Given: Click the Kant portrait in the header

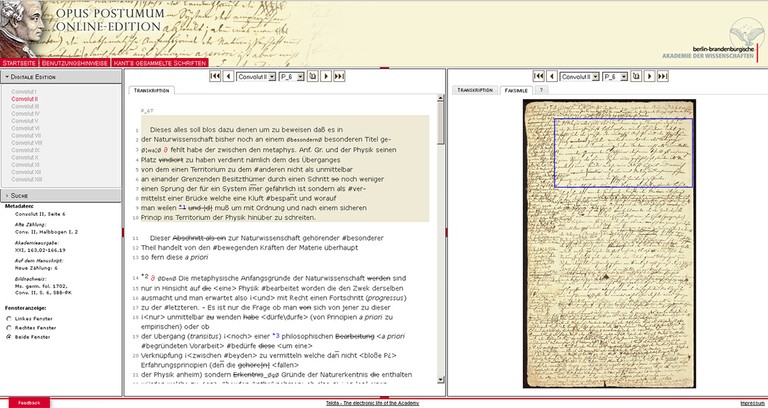Looking at the screenshot, I should pos(22,28).
